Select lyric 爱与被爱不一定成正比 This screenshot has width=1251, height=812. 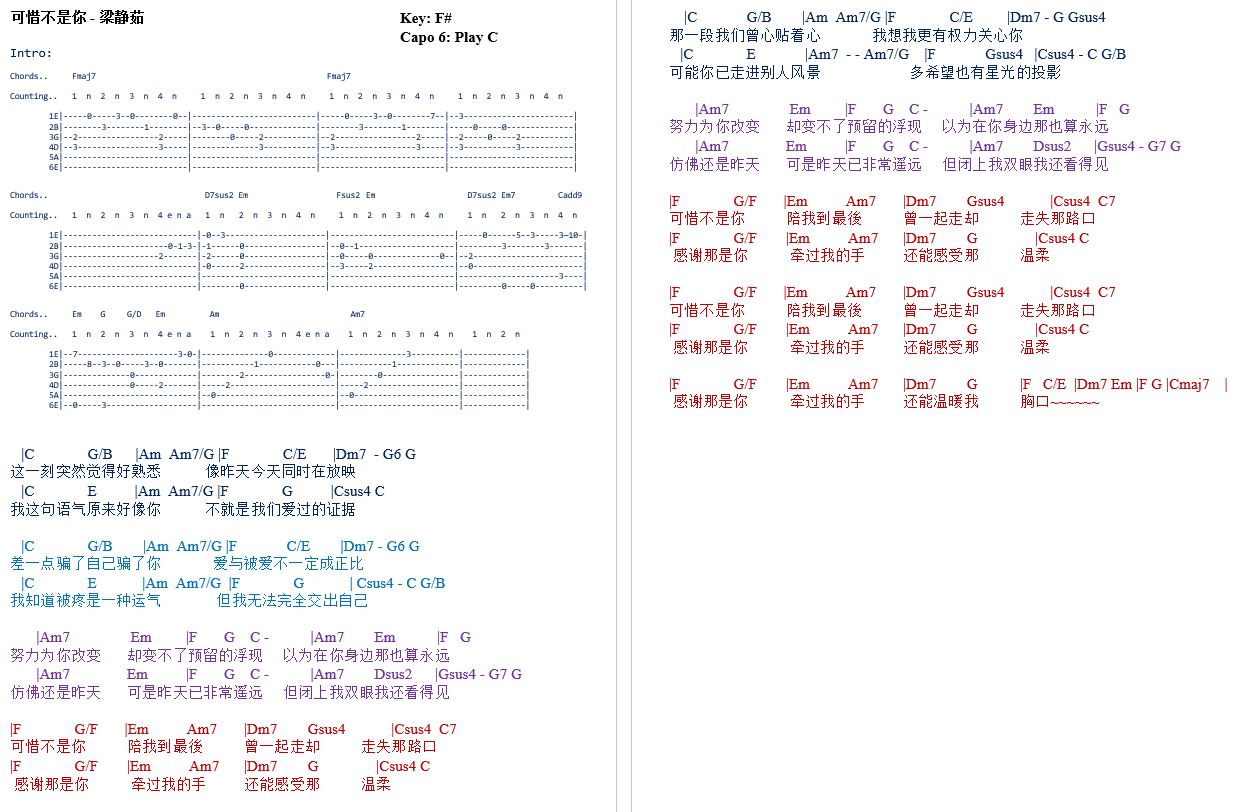click(x=289, y=564)
